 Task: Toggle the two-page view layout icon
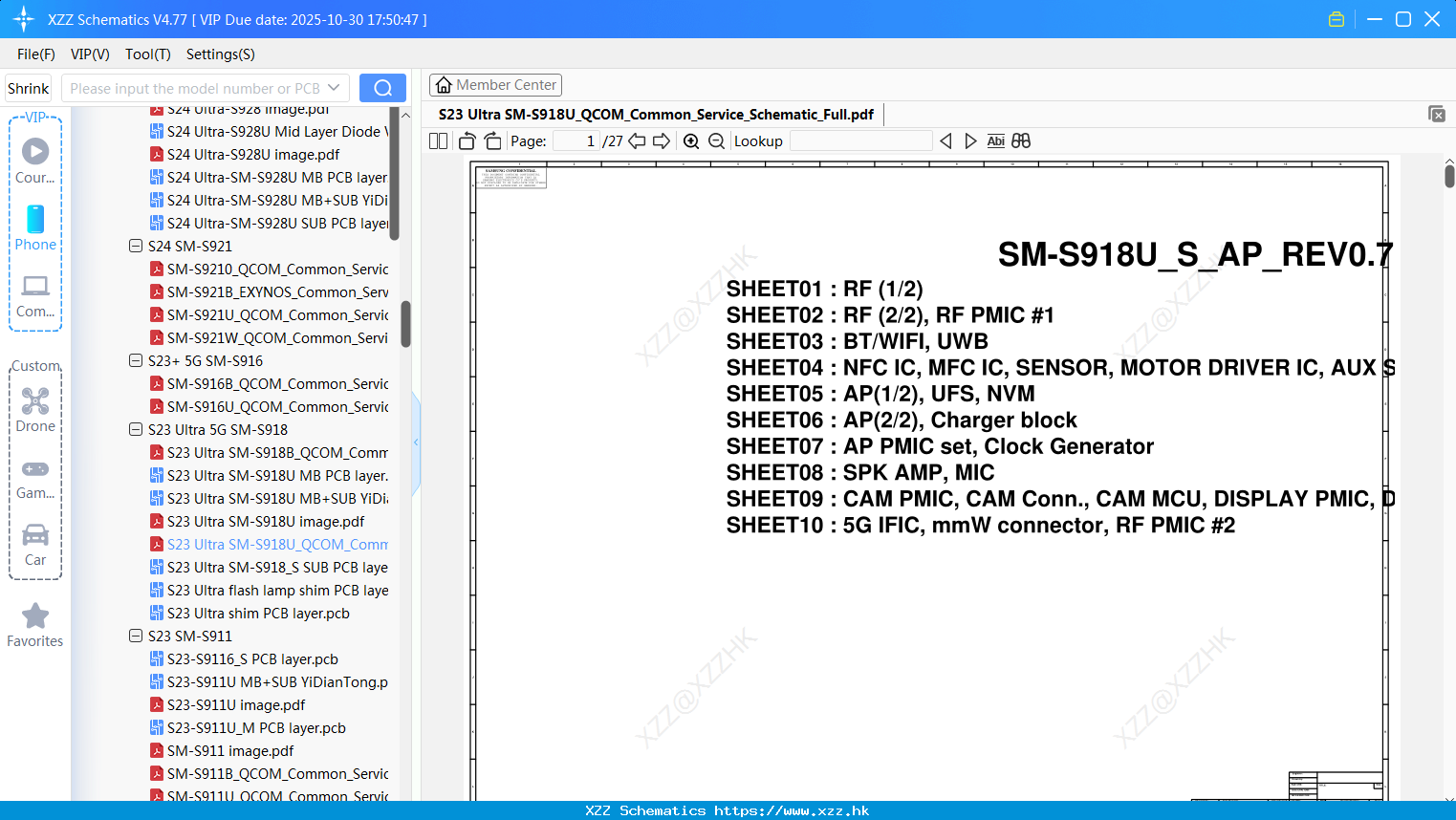(x=438, y=141)
